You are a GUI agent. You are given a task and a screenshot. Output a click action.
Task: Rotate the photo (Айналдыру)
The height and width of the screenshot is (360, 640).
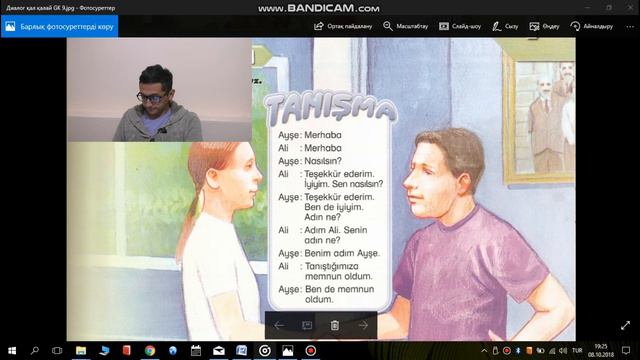pyautogui.click(x=591, y=26)
